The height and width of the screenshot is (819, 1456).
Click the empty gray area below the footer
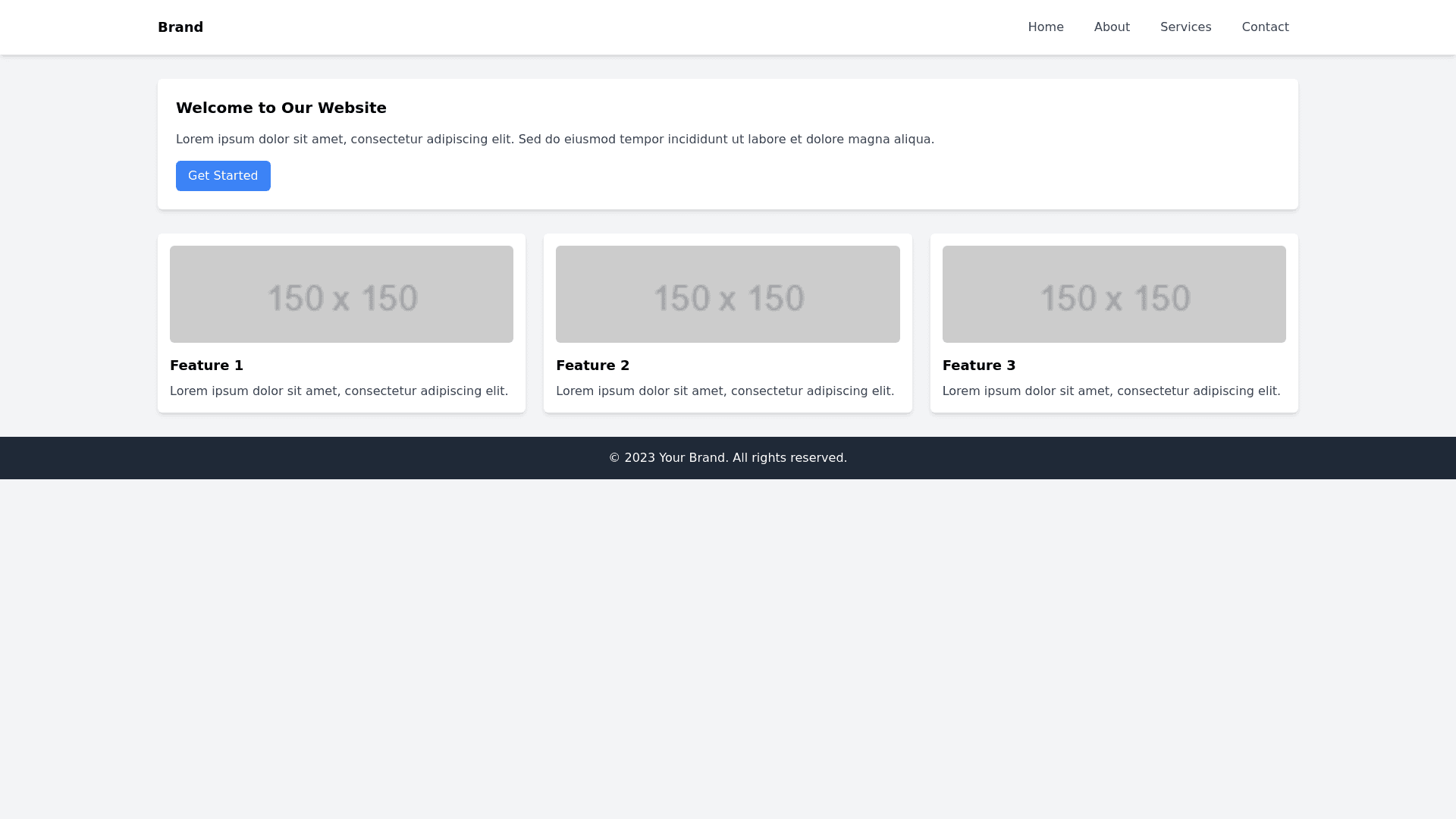tap(728, 645)
